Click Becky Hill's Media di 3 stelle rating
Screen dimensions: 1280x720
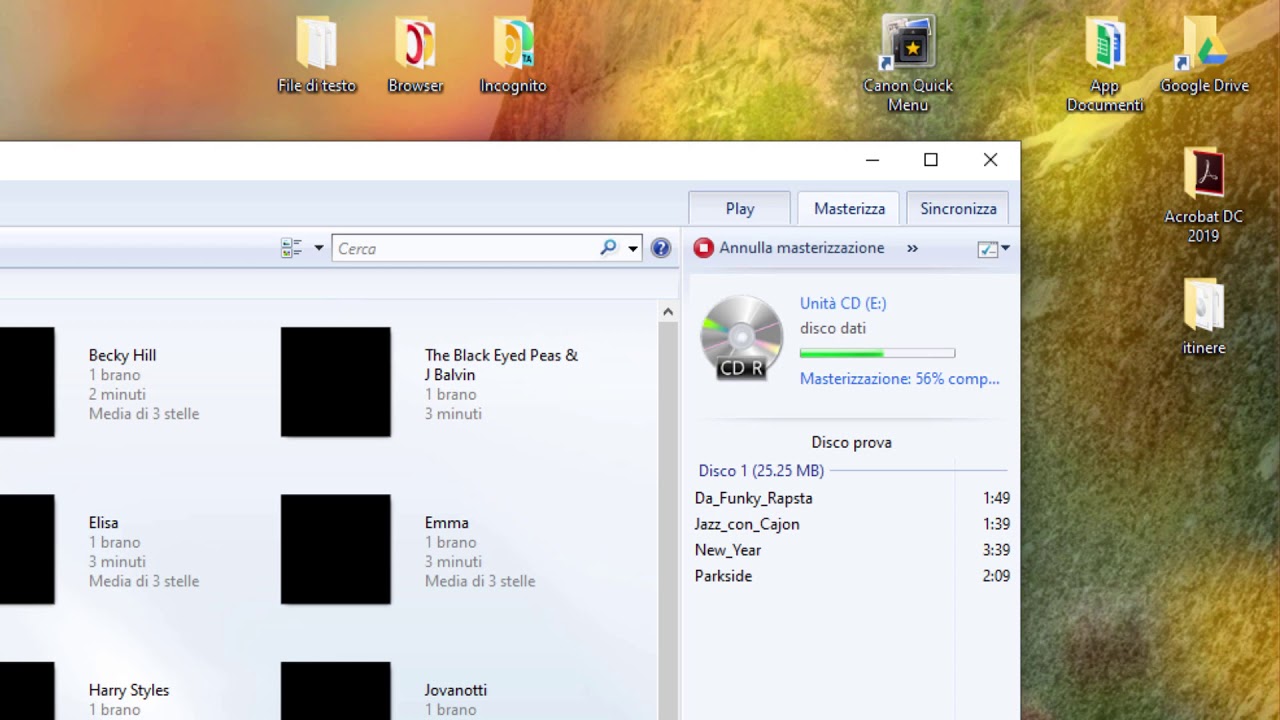[x=144, y=414]
